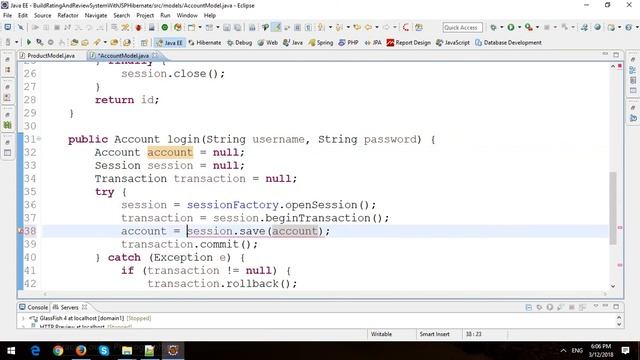This screenshot has width=640, height=360.
Task: Select the AccountModel.java editor tab
Action: pyautogui.click(x=123, y=56)
